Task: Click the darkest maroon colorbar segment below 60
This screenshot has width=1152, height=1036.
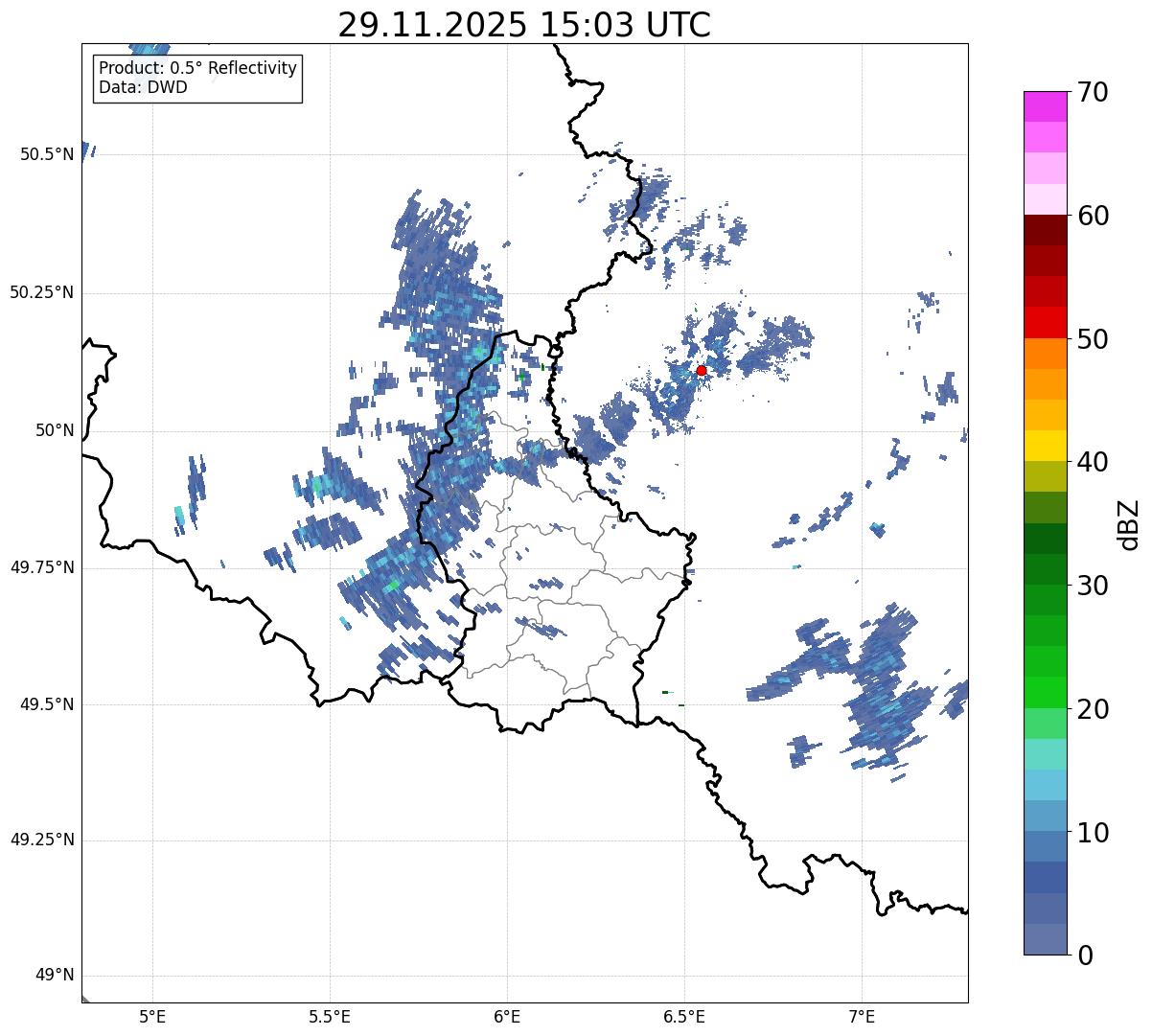Action: click(x=1046, y=230)
